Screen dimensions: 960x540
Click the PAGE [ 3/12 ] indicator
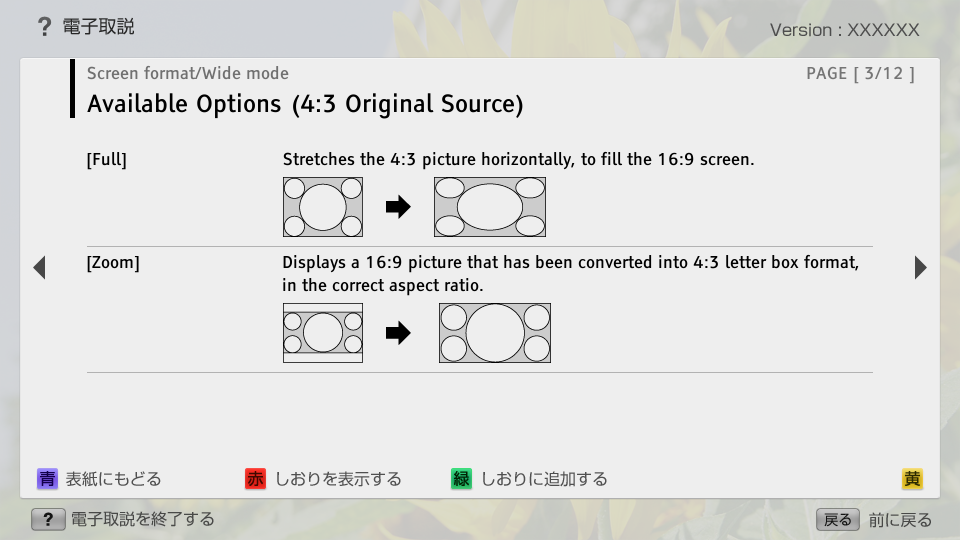pyautogui.click(x=859, y=73)
